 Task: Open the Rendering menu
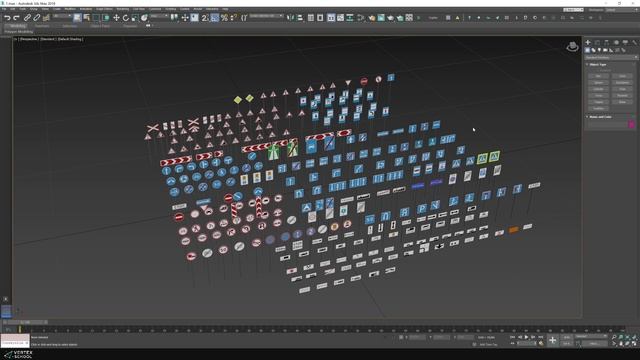coord(122,9)
